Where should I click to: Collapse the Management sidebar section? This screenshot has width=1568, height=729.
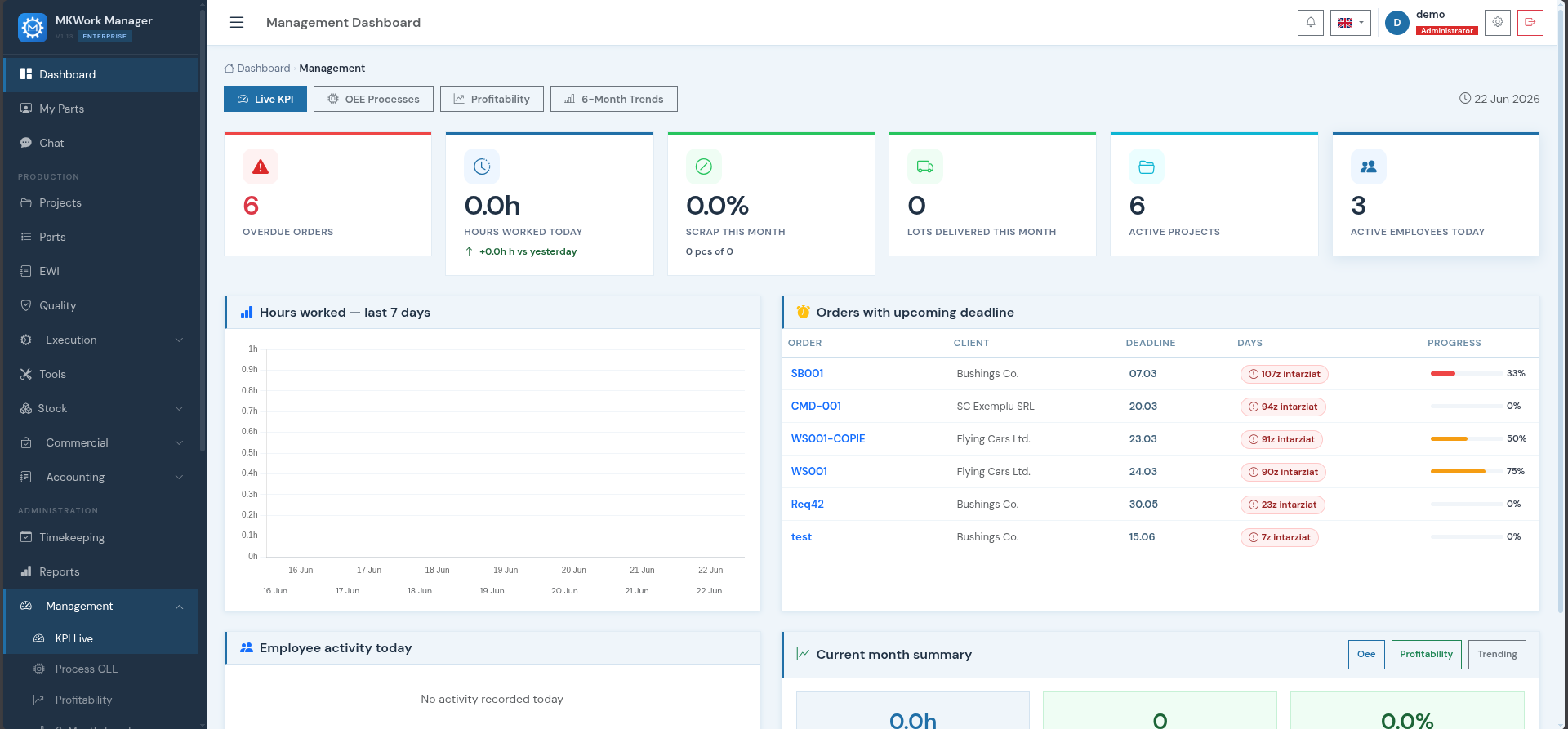pos(101,606)
